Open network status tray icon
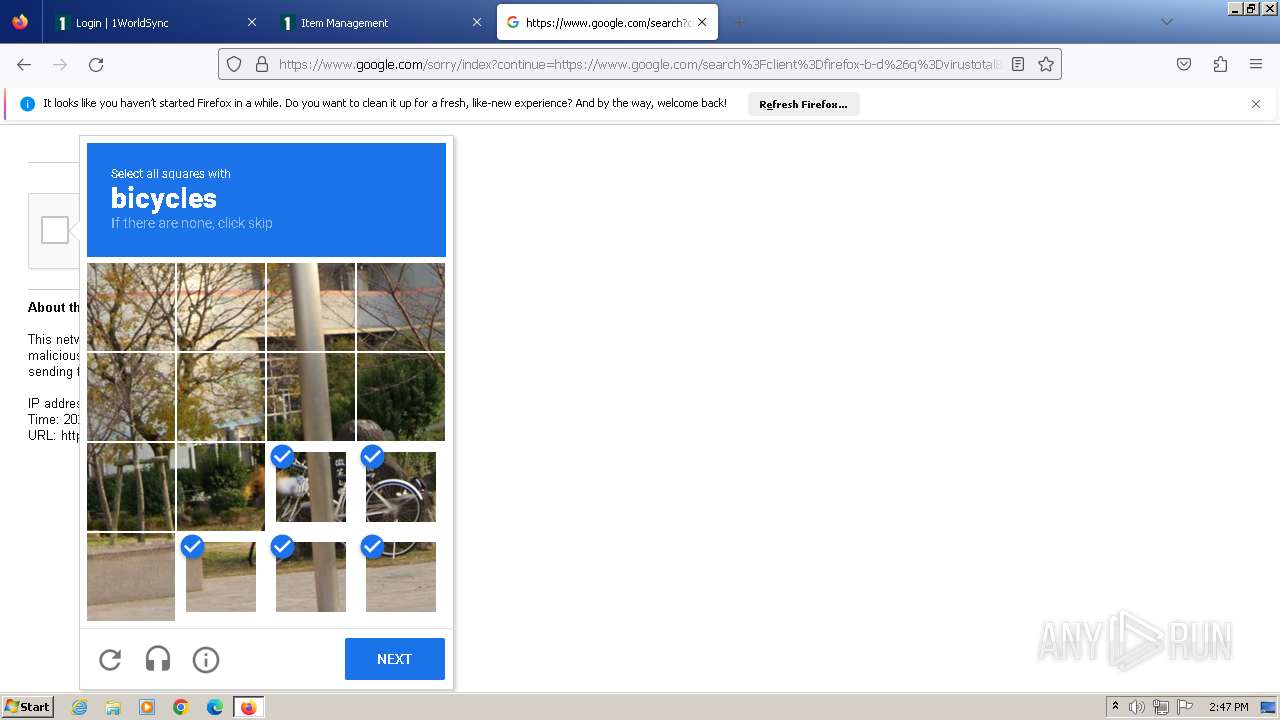This screenshot has height=720, width=1280. point(1161,707)
